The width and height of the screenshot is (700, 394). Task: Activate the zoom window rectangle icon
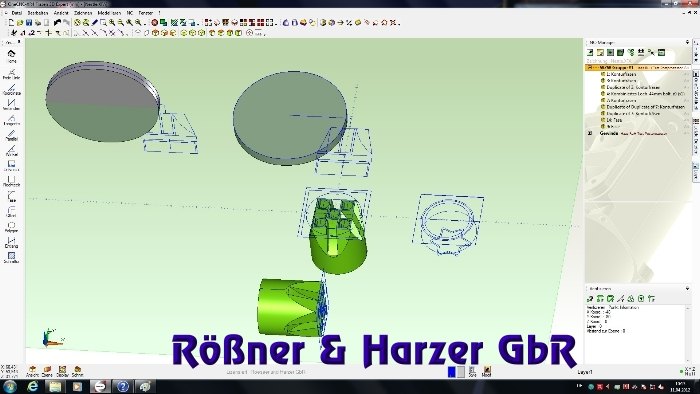(x=103, y=22)
